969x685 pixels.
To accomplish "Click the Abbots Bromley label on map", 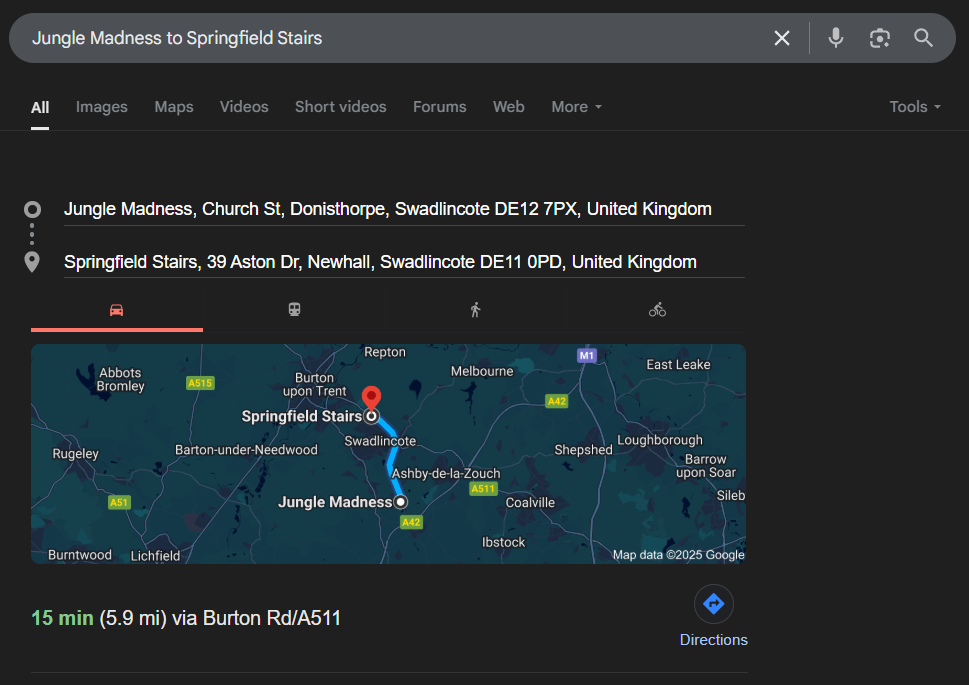I will (121, 380).
